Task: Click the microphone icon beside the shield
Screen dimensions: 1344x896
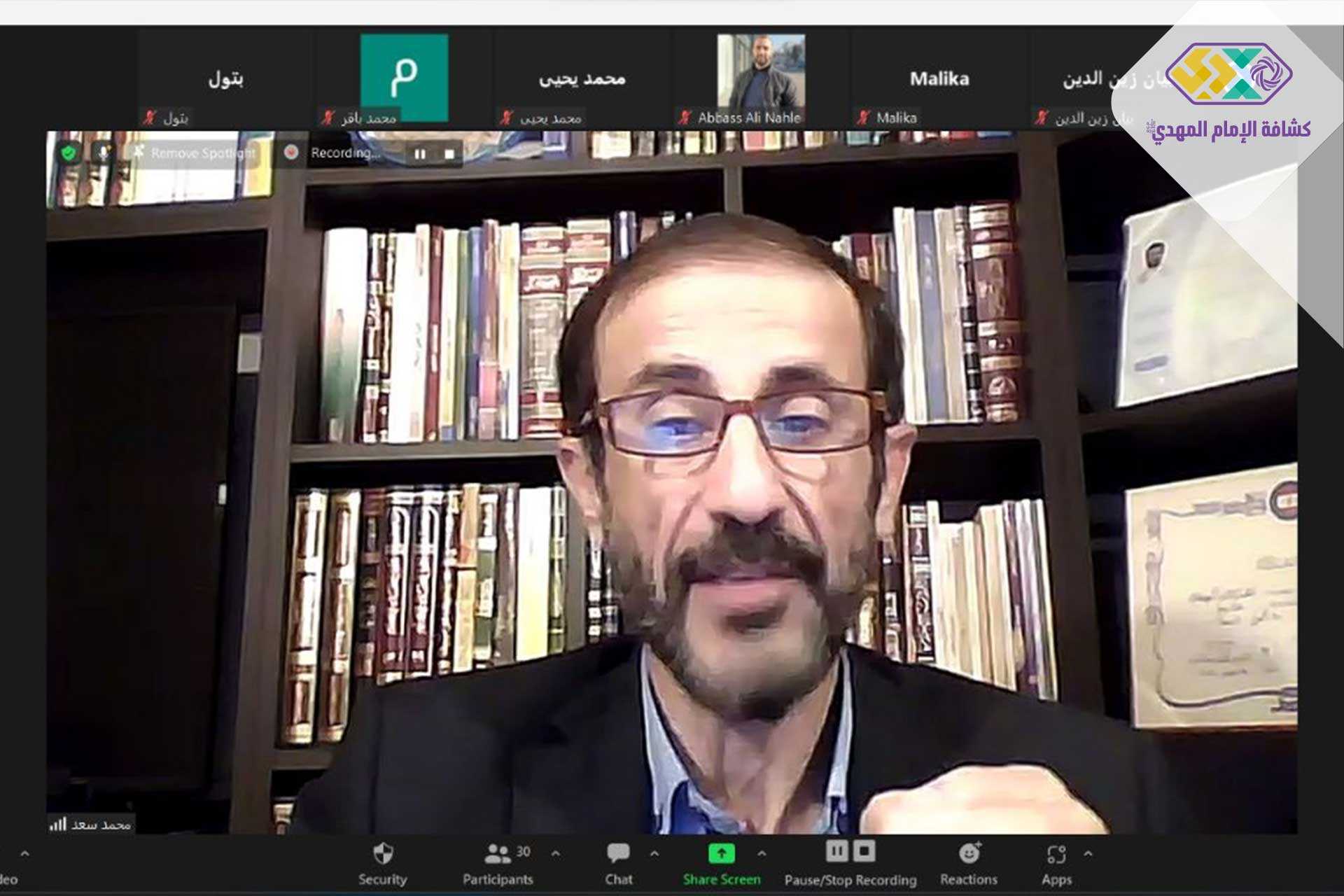Action: click(104, 153)
